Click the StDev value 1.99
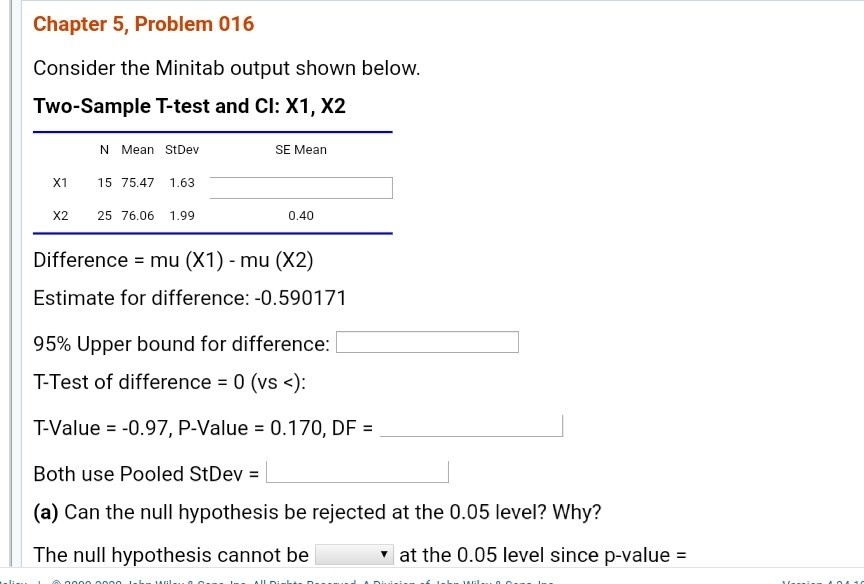 point(181,215)
